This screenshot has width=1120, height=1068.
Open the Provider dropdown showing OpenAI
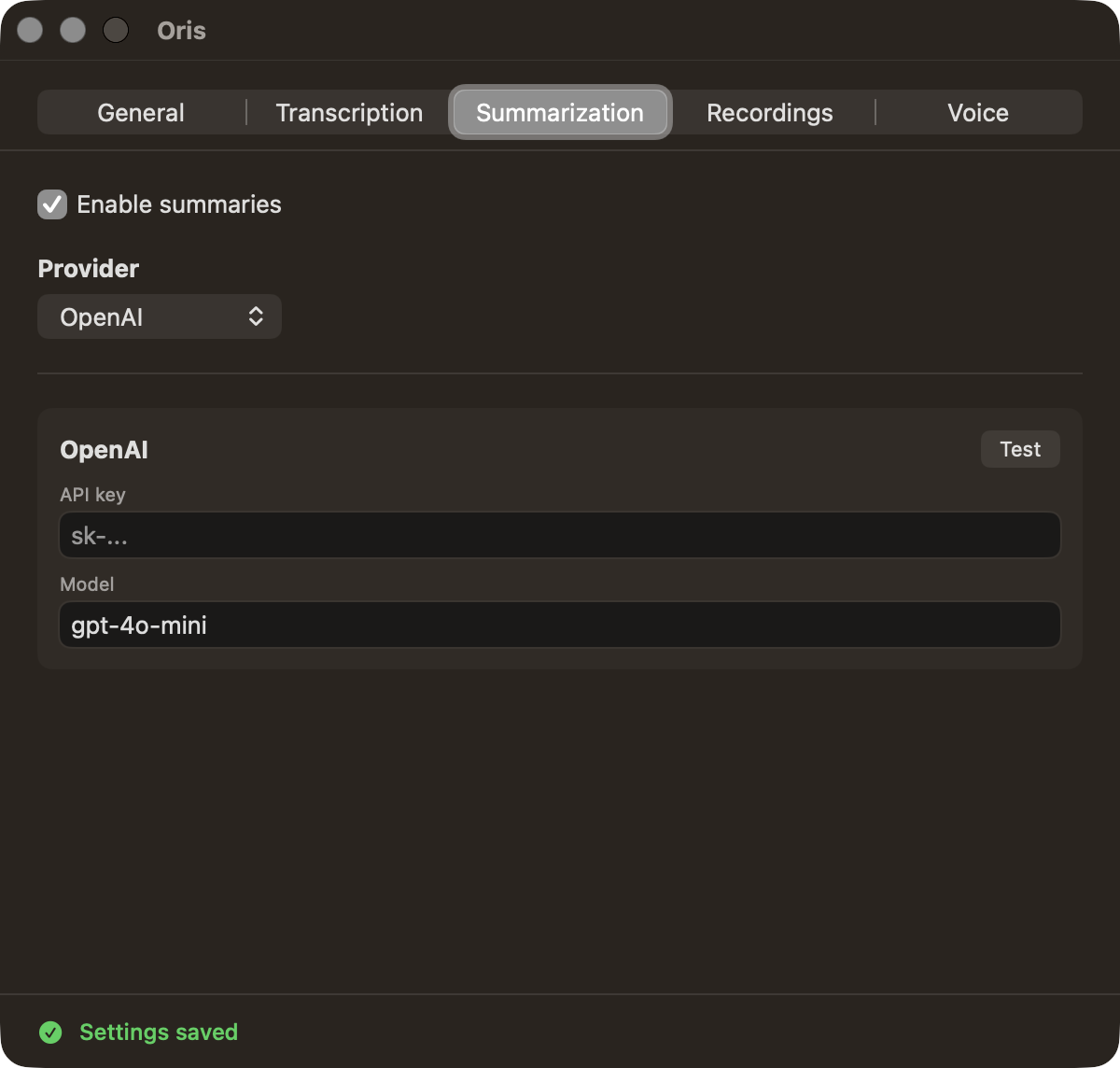point(160,317)
